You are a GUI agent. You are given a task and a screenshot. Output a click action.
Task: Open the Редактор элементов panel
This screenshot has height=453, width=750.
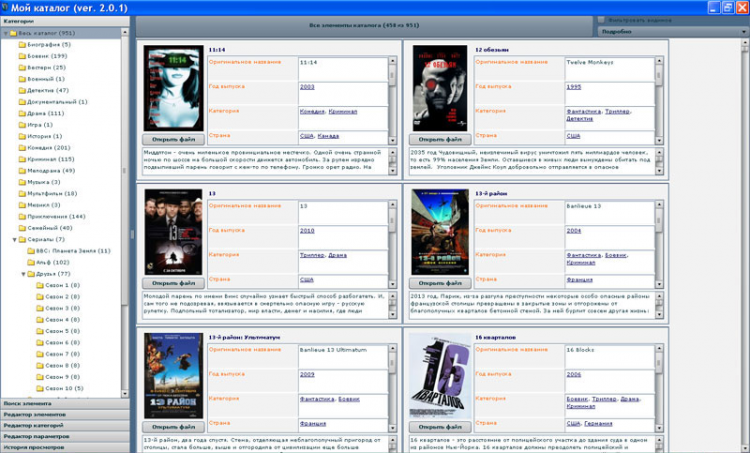[x=65, y=415]
